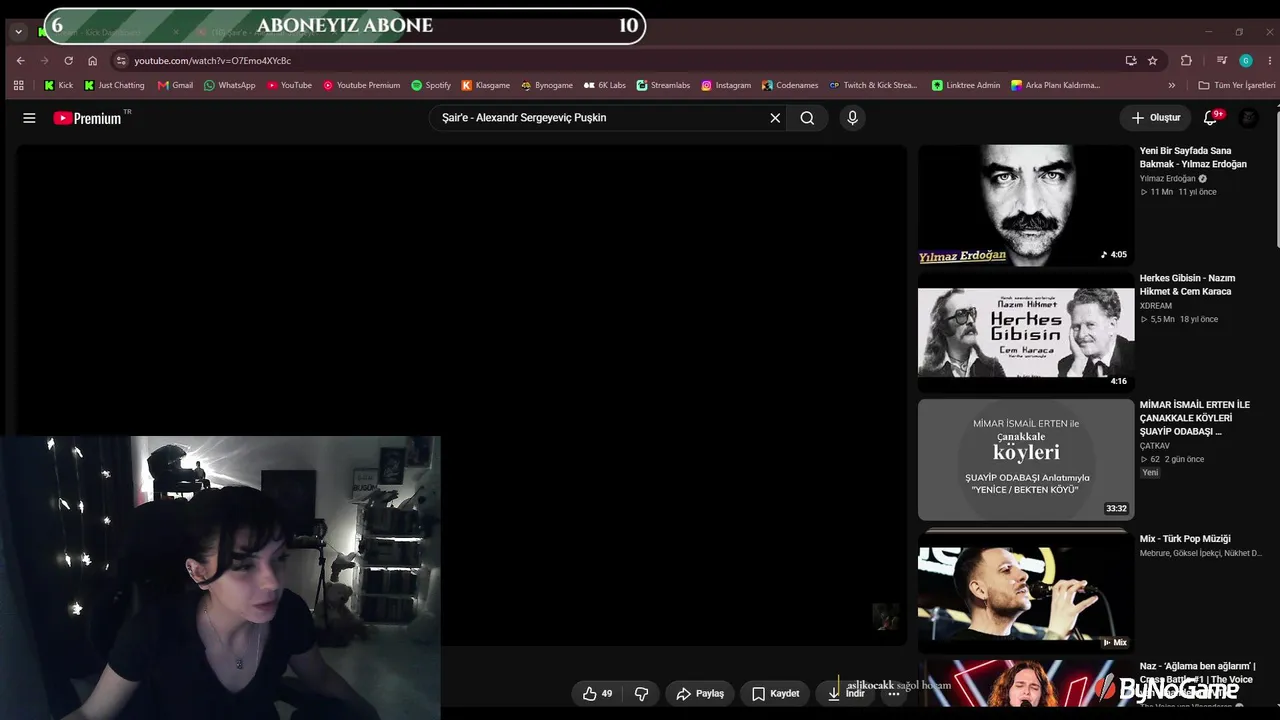Expand the hidden bookmarks overflow chevron
Image resolution: width=1280 pixels, height=720 pixels.
pos(1172,85)
